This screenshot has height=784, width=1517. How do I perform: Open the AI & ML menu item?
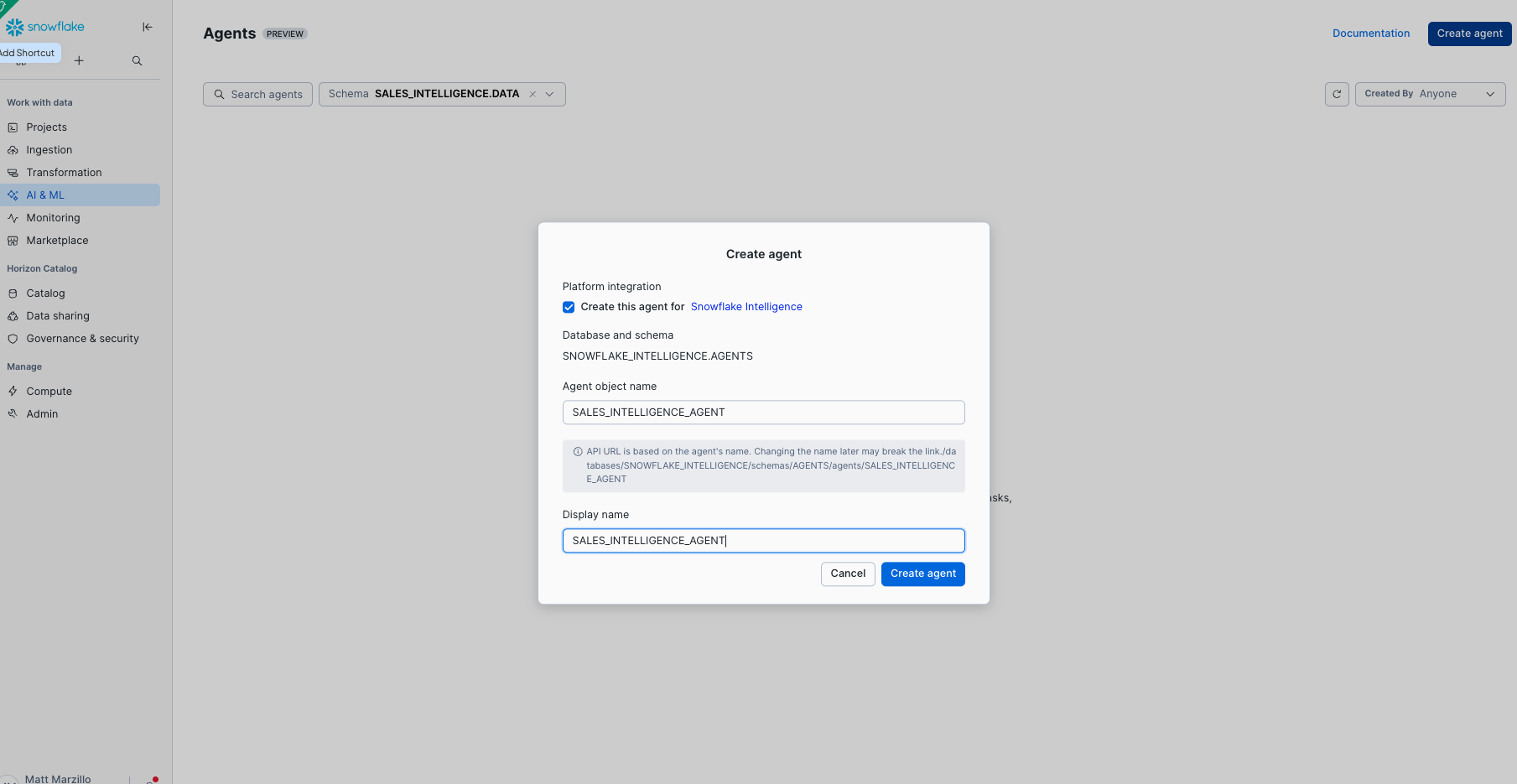(45, 195)
